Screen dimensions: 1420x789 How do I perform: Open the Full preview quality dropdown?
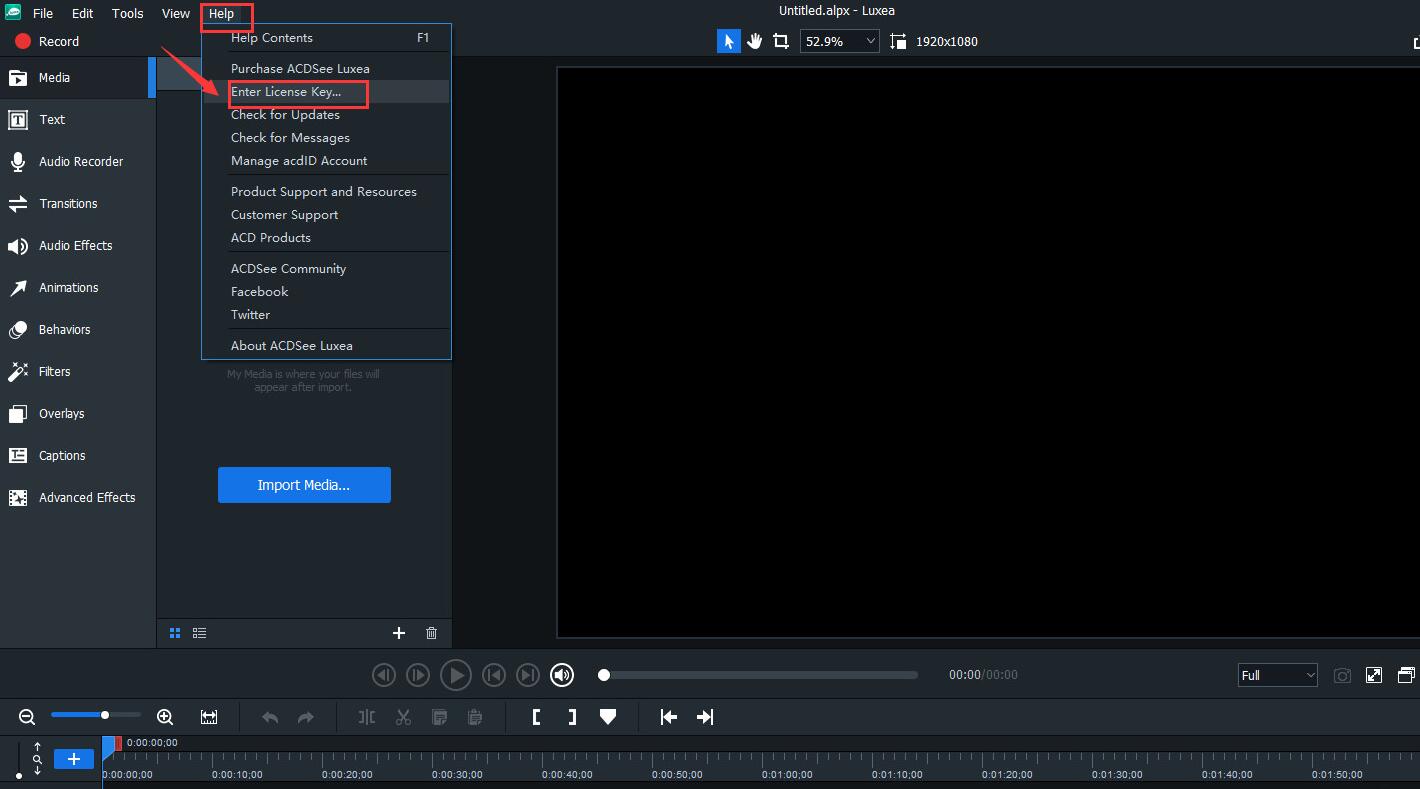coord(1277,675)
